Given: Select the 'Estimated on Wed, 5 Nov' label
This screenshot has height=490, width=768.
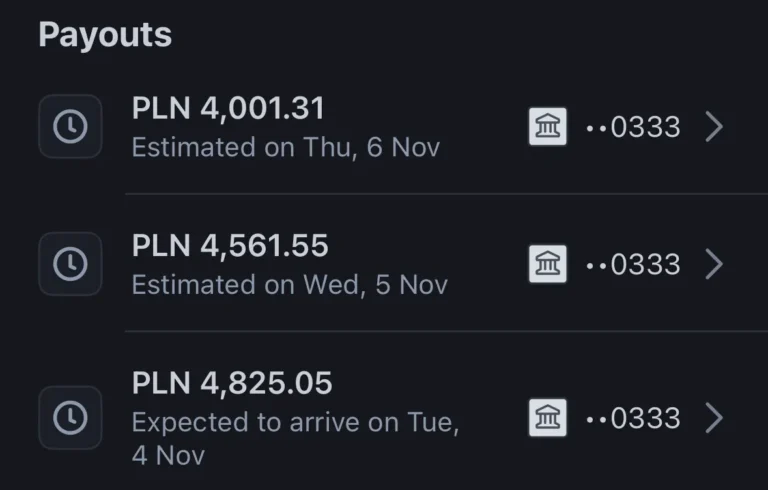Looking at the screenshot, I should [290, 285].
